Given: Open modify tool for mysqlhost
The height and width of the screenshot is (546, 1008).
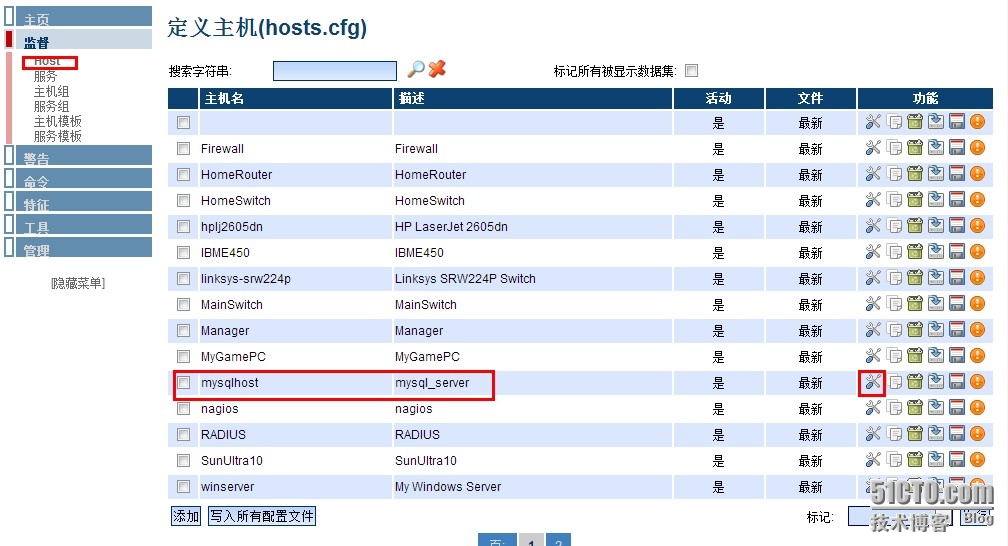Looking at the screenshot, I should [872, 382].
